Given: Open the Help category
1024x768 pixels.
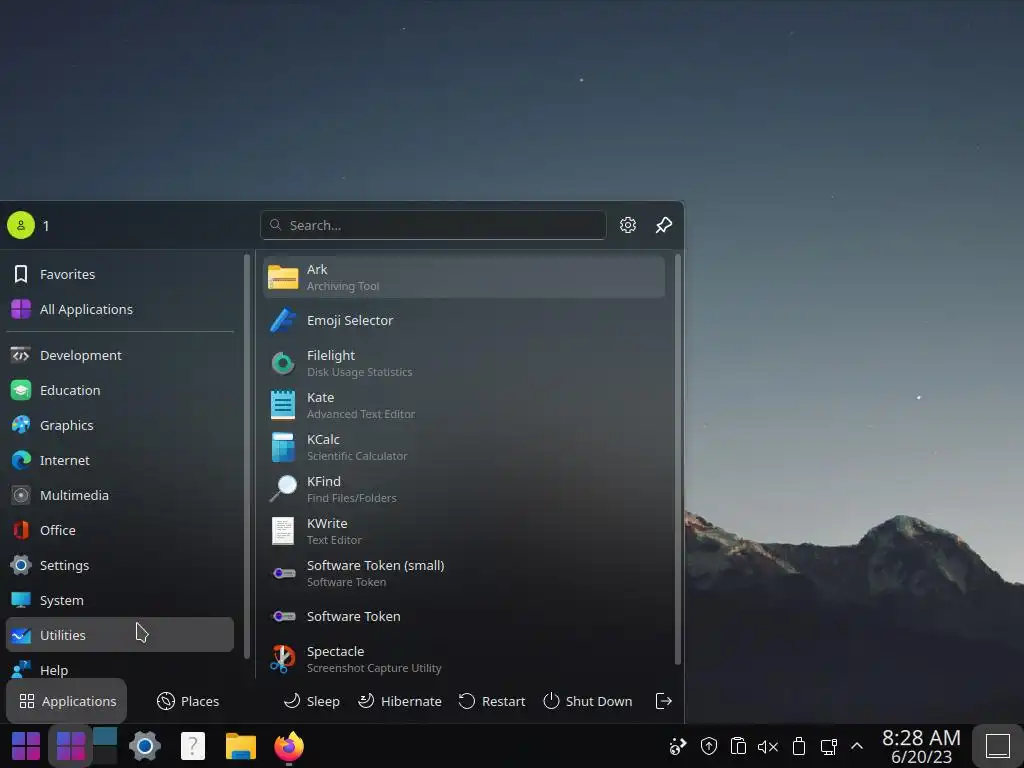Looking at the screenshot, I should [120, 669].
